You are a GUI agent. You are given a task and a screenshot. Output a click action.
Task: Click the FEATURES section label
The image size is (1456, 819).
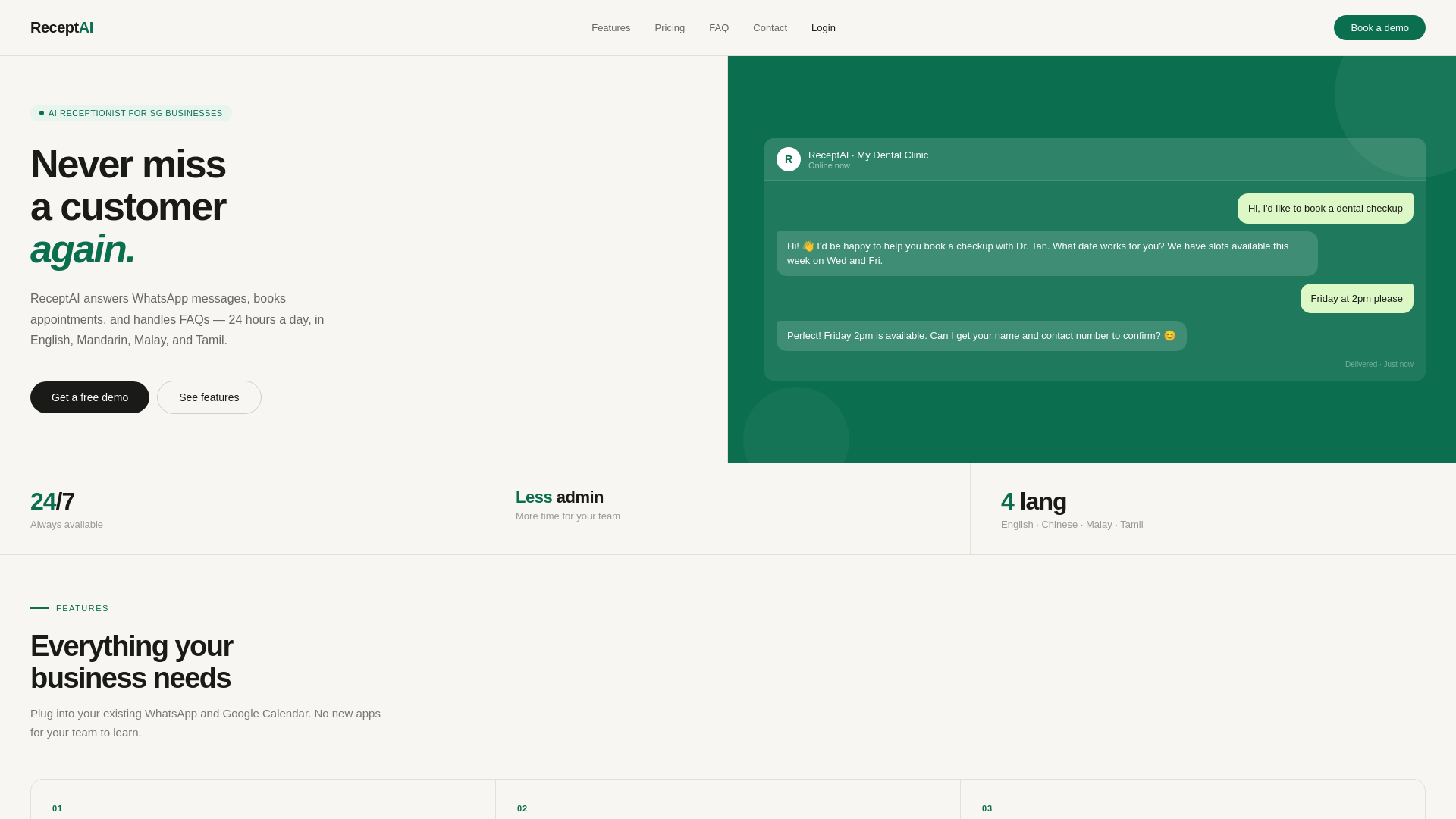coord(83,608)
